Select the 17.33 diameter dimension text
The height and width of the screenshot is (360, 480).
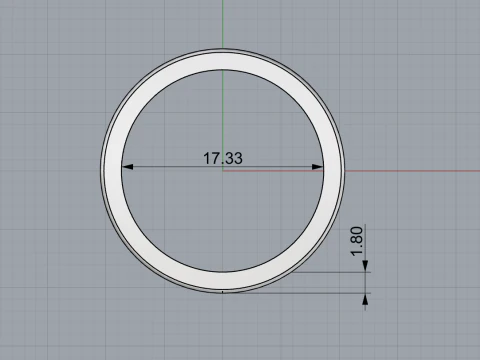coord(223,158)
